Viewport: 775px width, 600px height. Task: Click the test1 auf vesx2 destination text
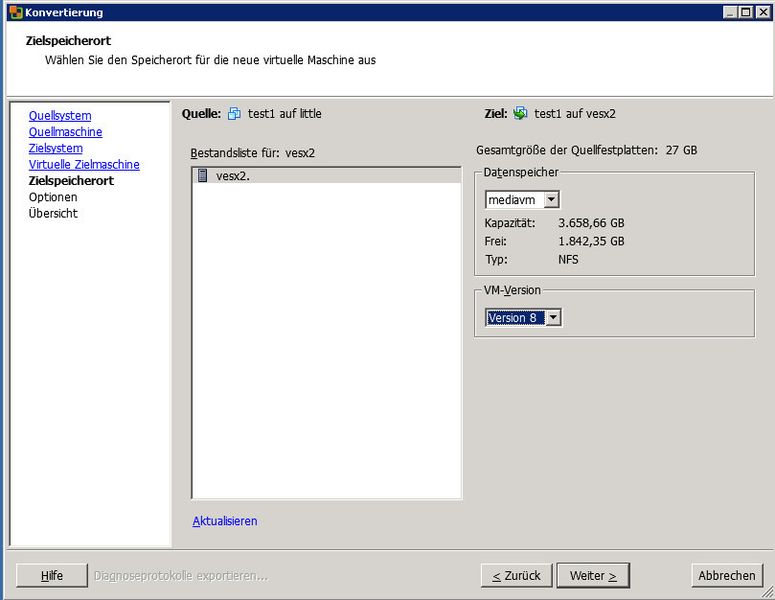tap(575, 114)
